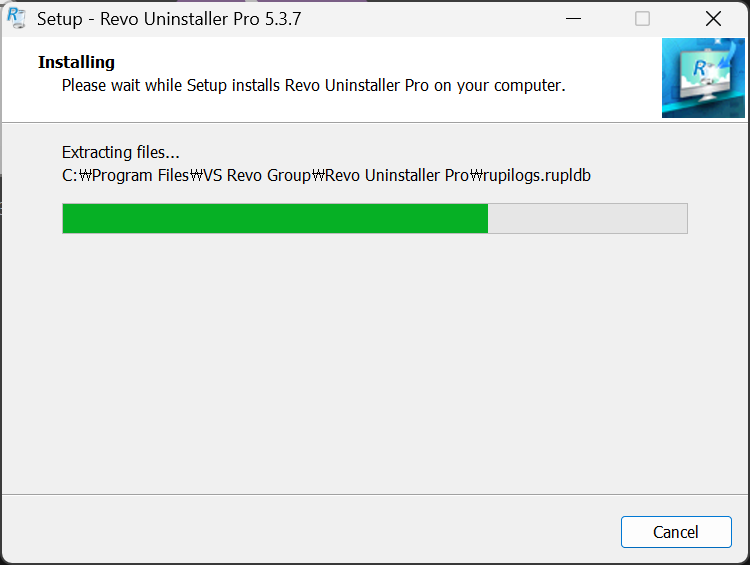Click the 'Installing' heading
Screen dimensions: 750x565
76,62
